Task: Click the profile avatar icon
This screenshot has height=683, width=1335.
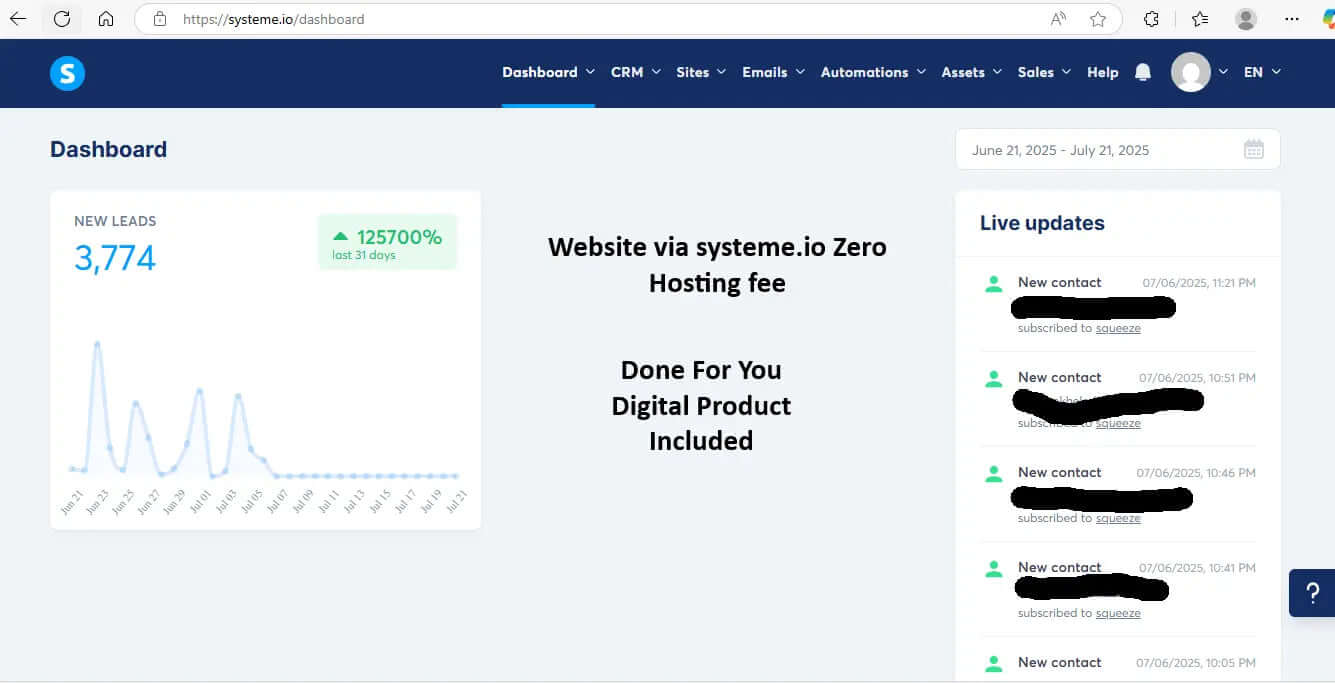Action: point(1189,72)
